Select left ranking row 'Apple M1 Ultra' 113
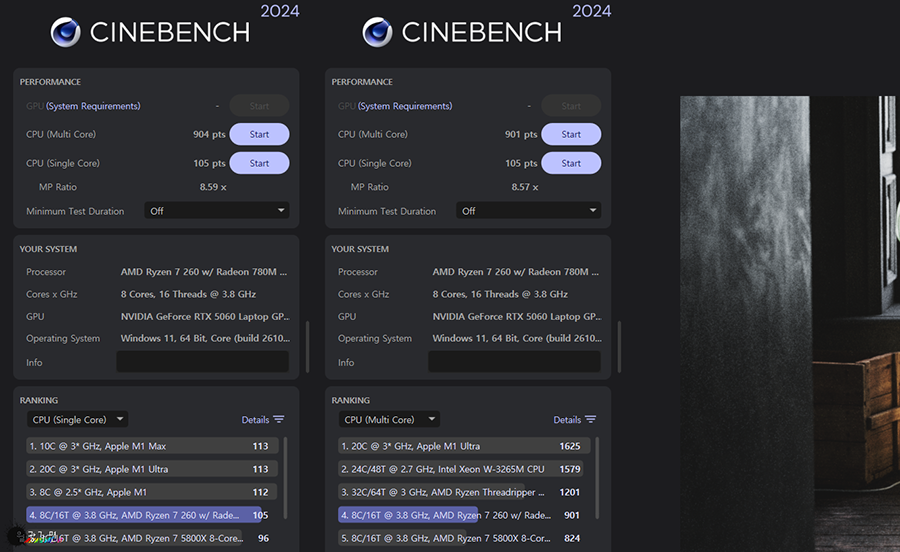The width and height of the screenshot is (900, 552). point(152,469)
